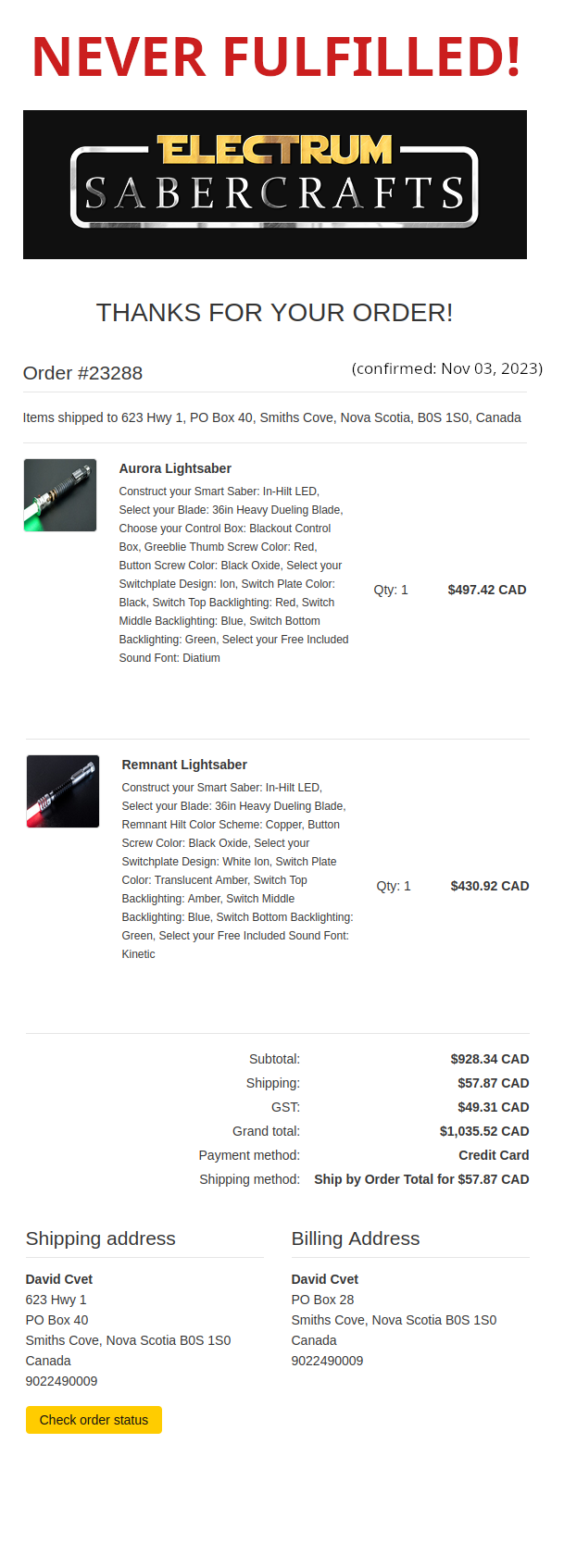Click the Billing Address section heading
Viewport: 564px width, 1568px height.
356,1238
